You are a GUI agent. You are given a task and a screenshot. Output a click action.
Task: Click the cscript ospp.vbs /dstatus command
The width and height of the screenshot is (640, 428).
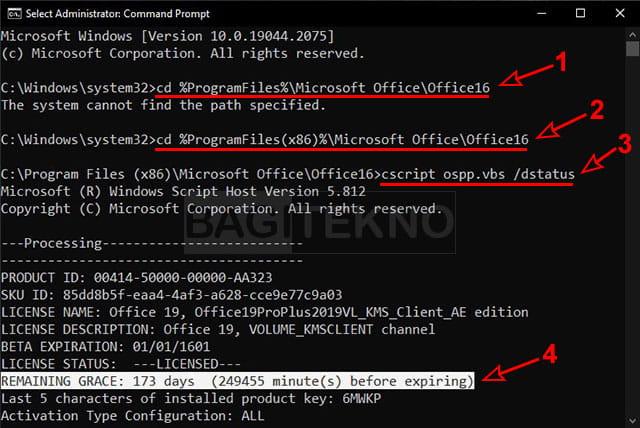coord(477,174)
